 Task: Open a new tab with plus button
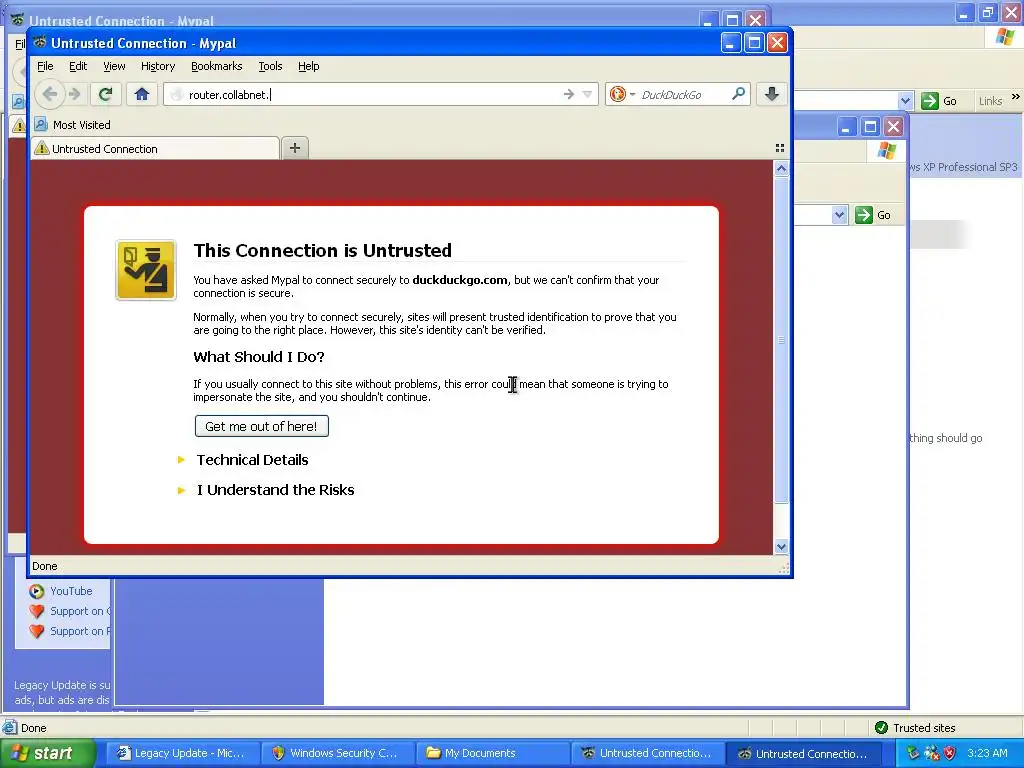(295, 148)
